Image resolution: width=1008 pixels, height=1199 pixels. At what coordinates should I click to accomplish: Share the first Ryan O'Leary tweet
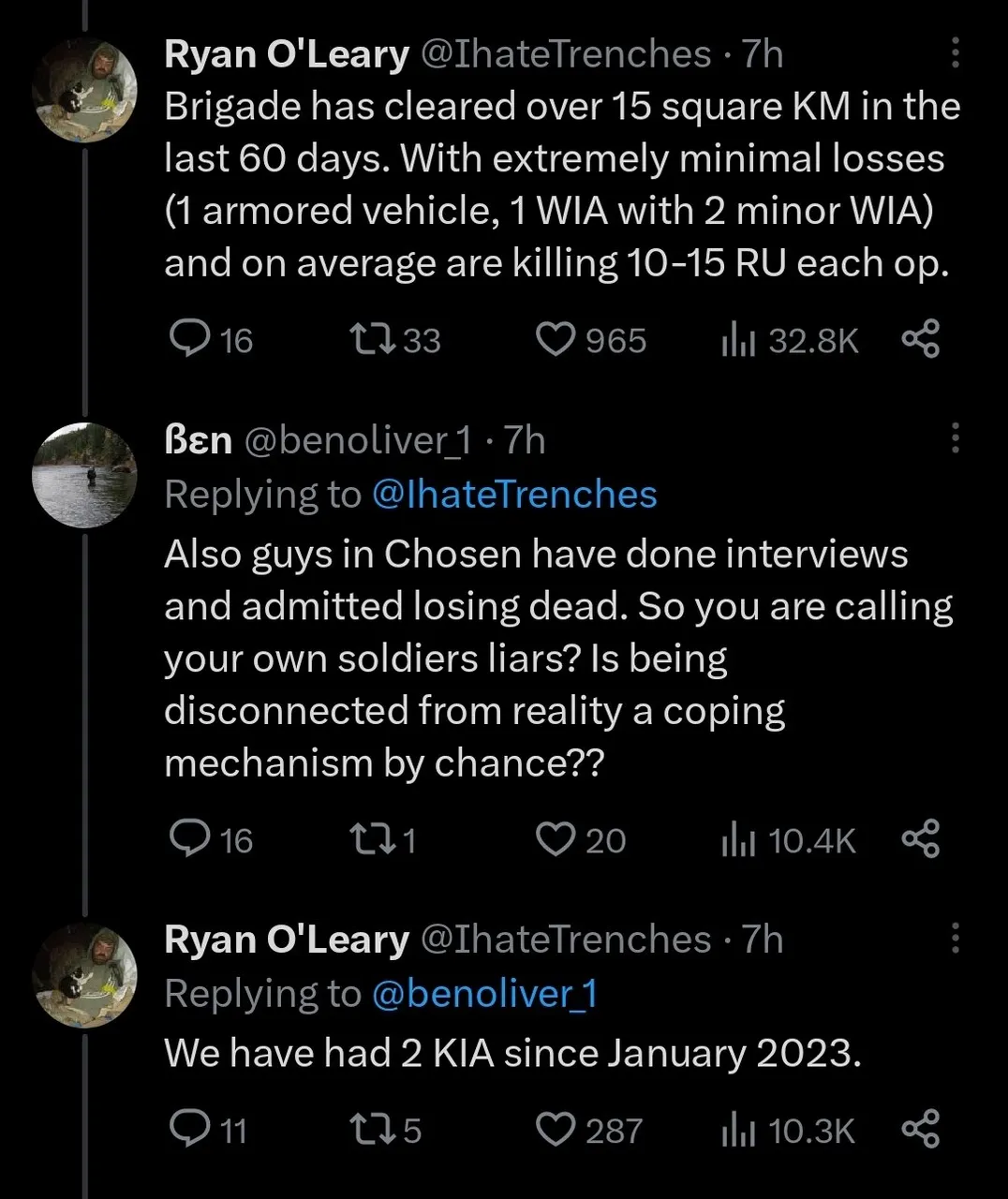(x=920, y=339)
